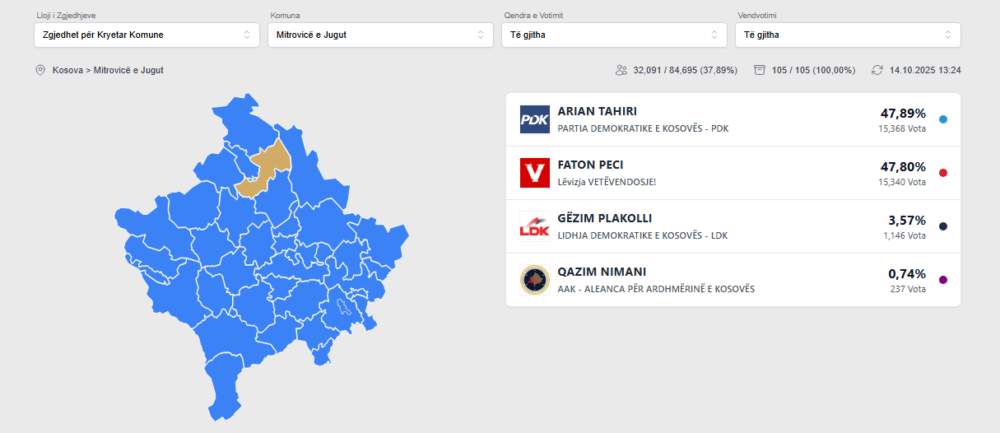This screenshot has height=433, width=1000.
Task: Click the AAK party emblem icon
Action: (x=535, y=280)
